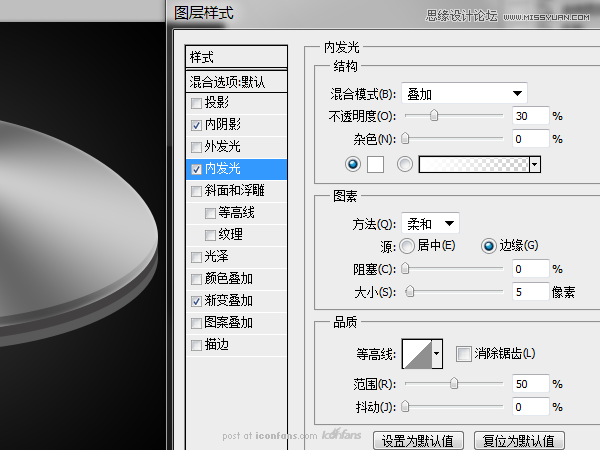The image size is (600, 450).
Task: Choose 边缘 edge as glow source
Action: [x=489, y=246]
